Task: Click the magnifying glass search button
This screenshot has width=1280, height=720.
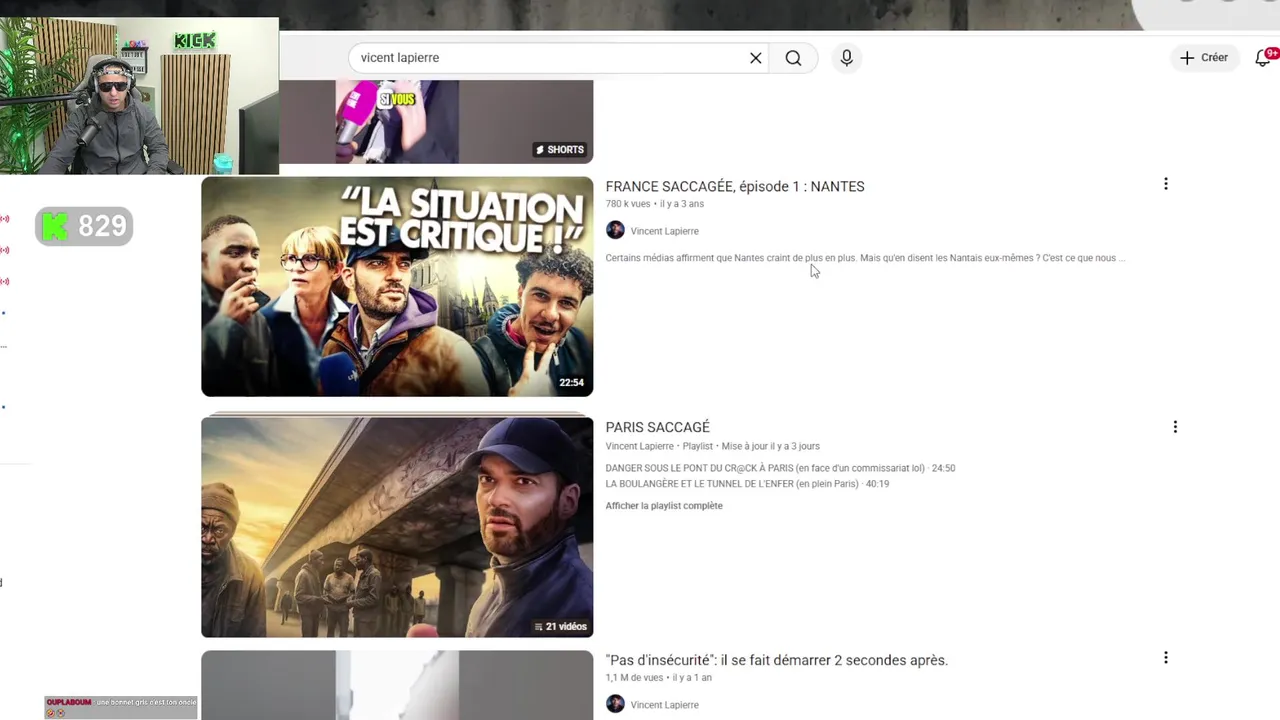Action: click(793, 58)
